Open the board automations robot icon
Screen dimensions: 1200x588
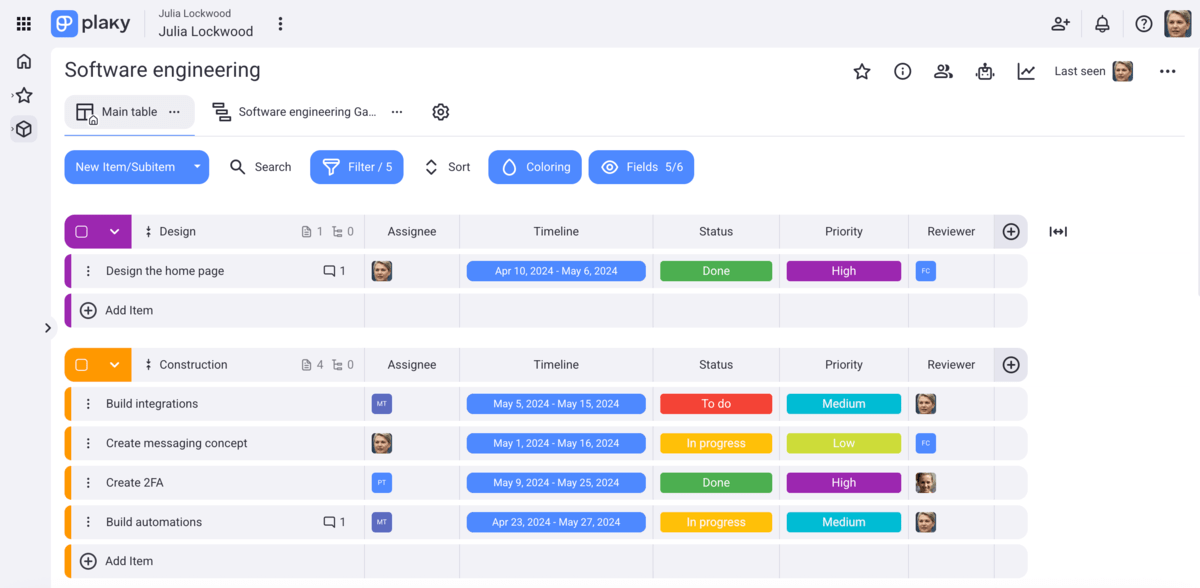(x=985, y=72)
